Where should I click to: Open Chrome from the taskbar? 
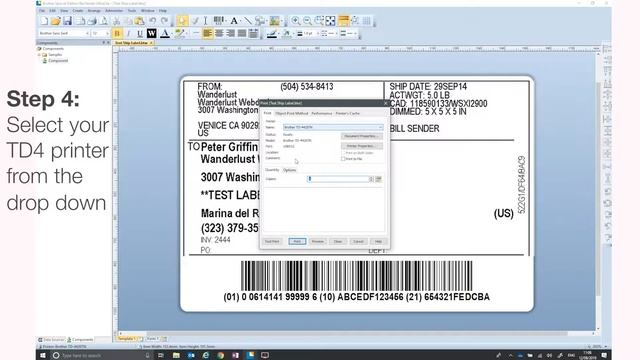220,356
